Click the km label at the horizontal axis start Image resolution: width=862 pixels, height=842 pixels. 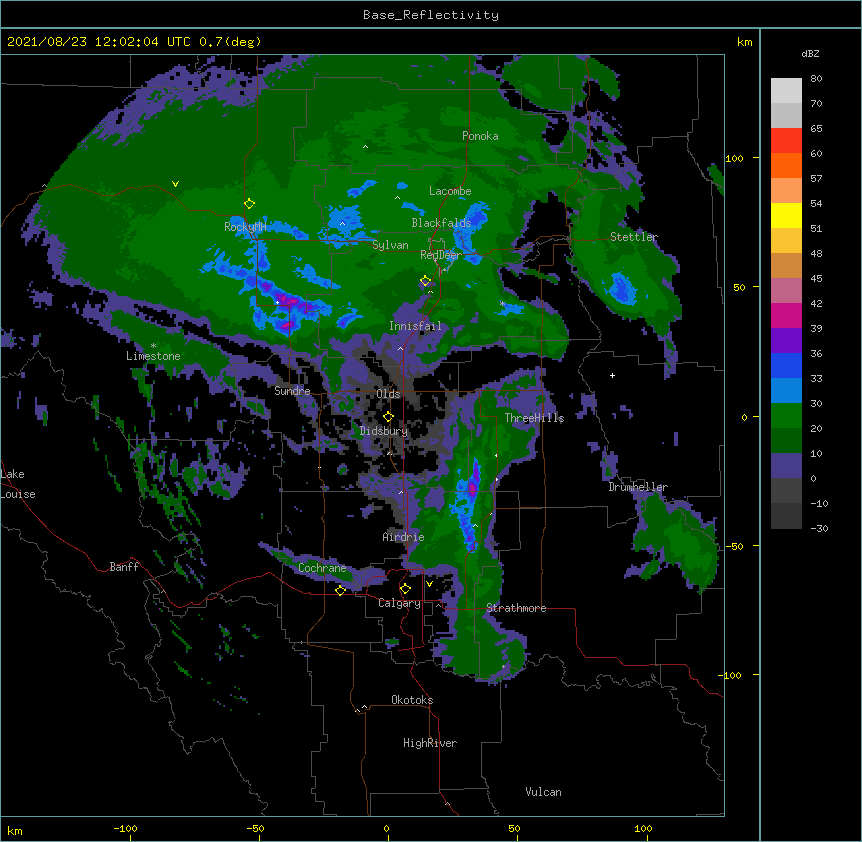click(x=15, y=830)
